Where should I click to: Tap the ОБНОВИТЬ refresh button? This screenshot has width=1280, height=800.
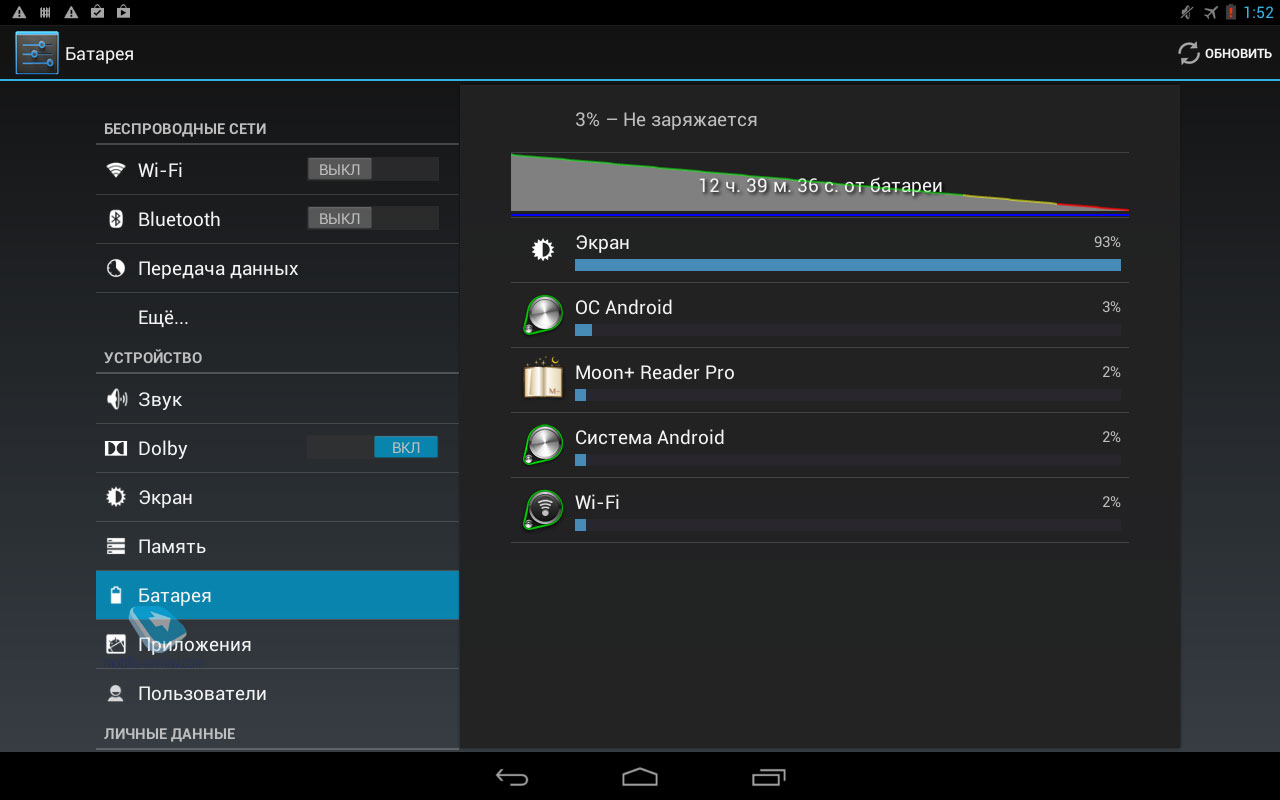pyautogui.click(x=1225, y=53)
